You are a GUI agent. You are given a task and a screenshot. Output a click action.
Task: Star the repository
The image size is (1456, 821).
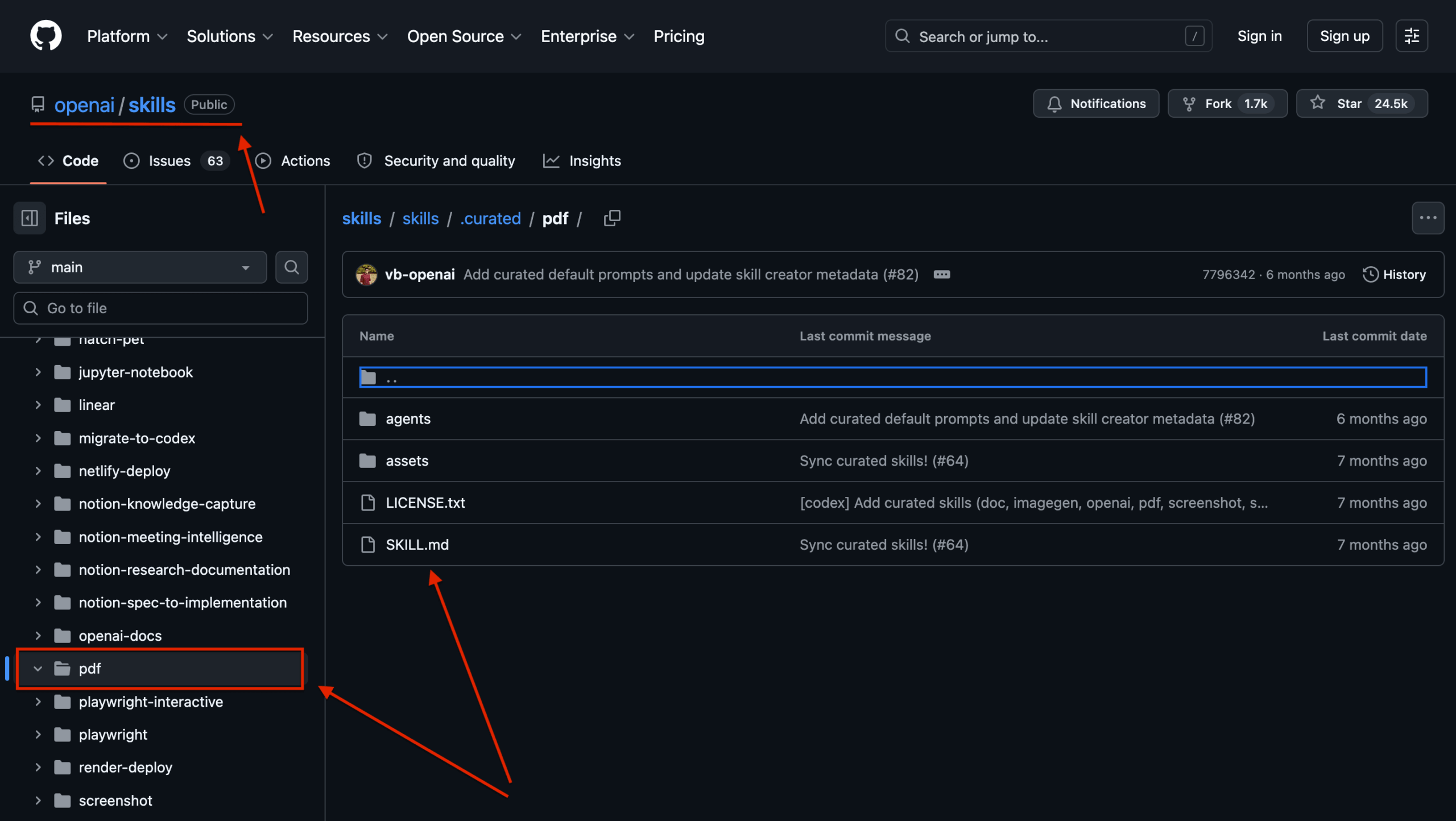[x=1362, y=103]
